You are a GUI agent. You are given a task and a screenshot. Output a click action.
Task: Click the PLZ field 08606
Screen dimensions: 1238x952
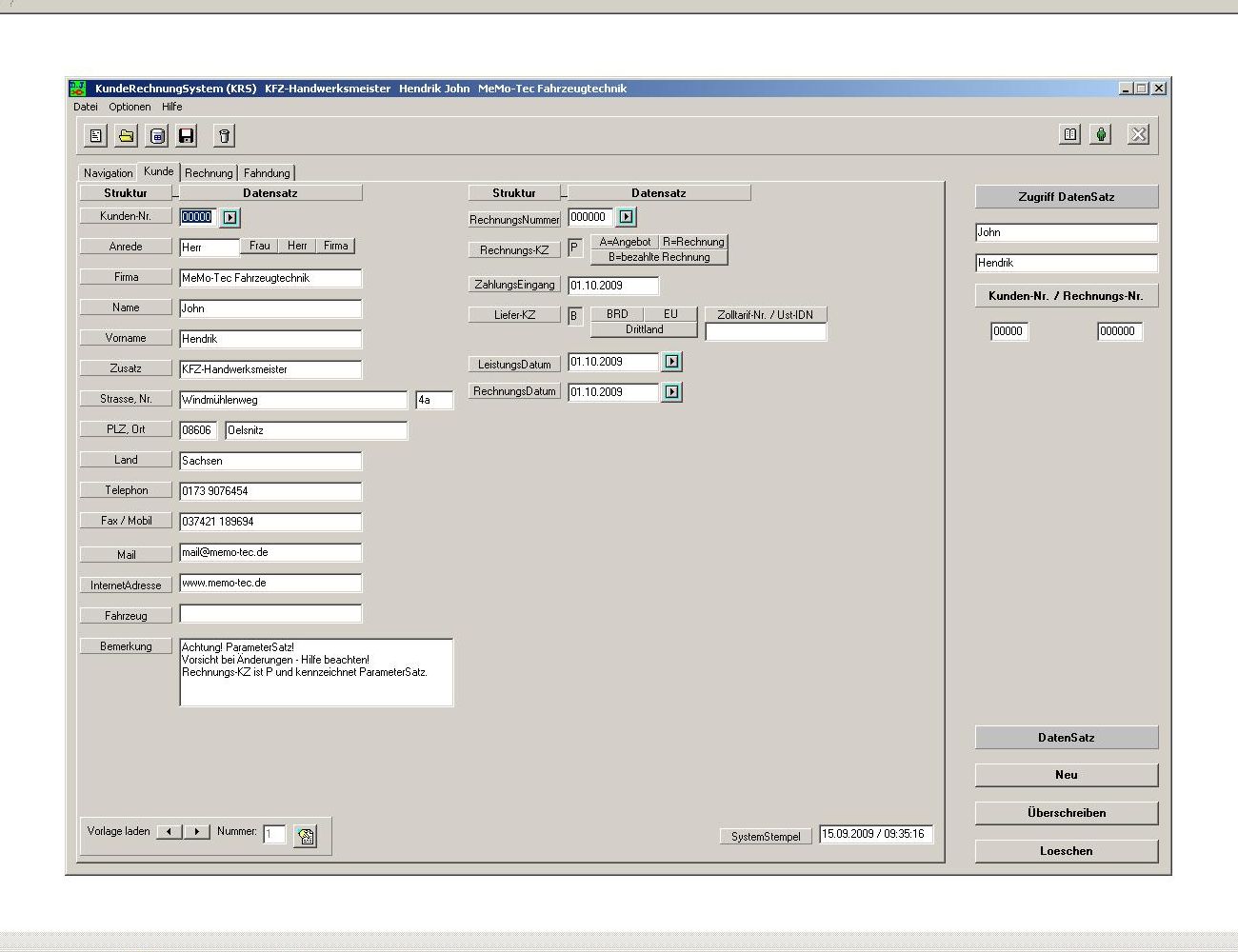(198, 430)
